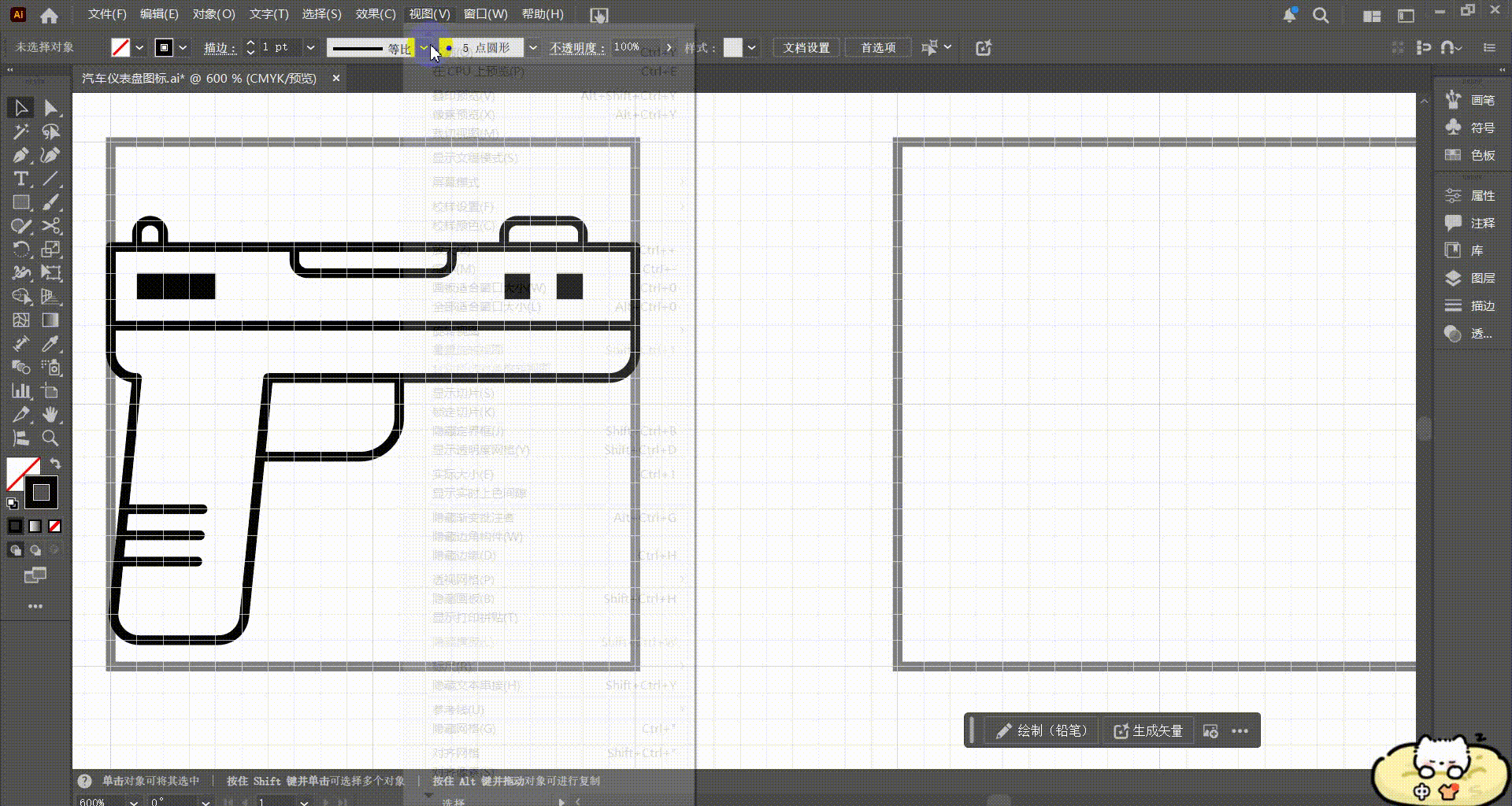Select the Perspective Grid tool
This screenshot has width=1512, height=806.
[50, 297]
